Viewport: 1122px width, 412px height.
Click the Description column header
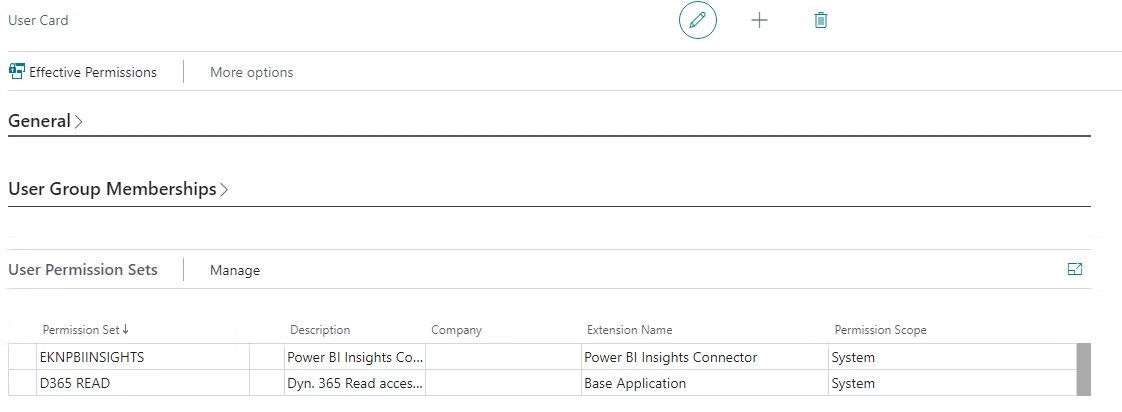coord(320,330)
